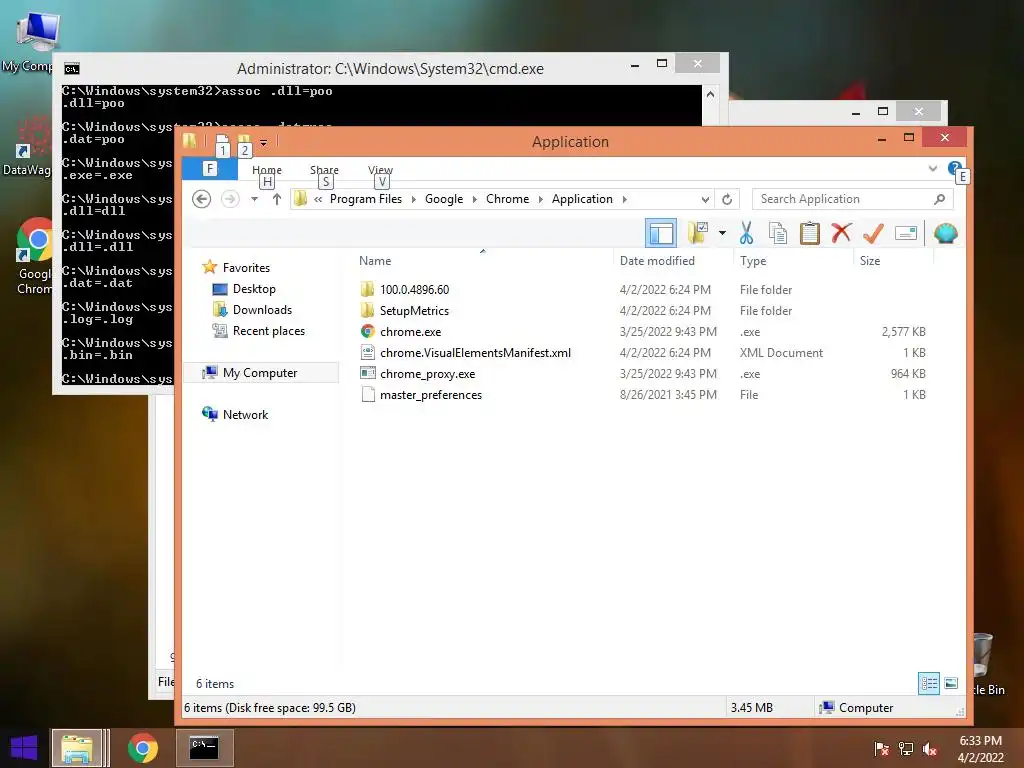Open the dropdown beside folder options icon

tap(722, 233)
